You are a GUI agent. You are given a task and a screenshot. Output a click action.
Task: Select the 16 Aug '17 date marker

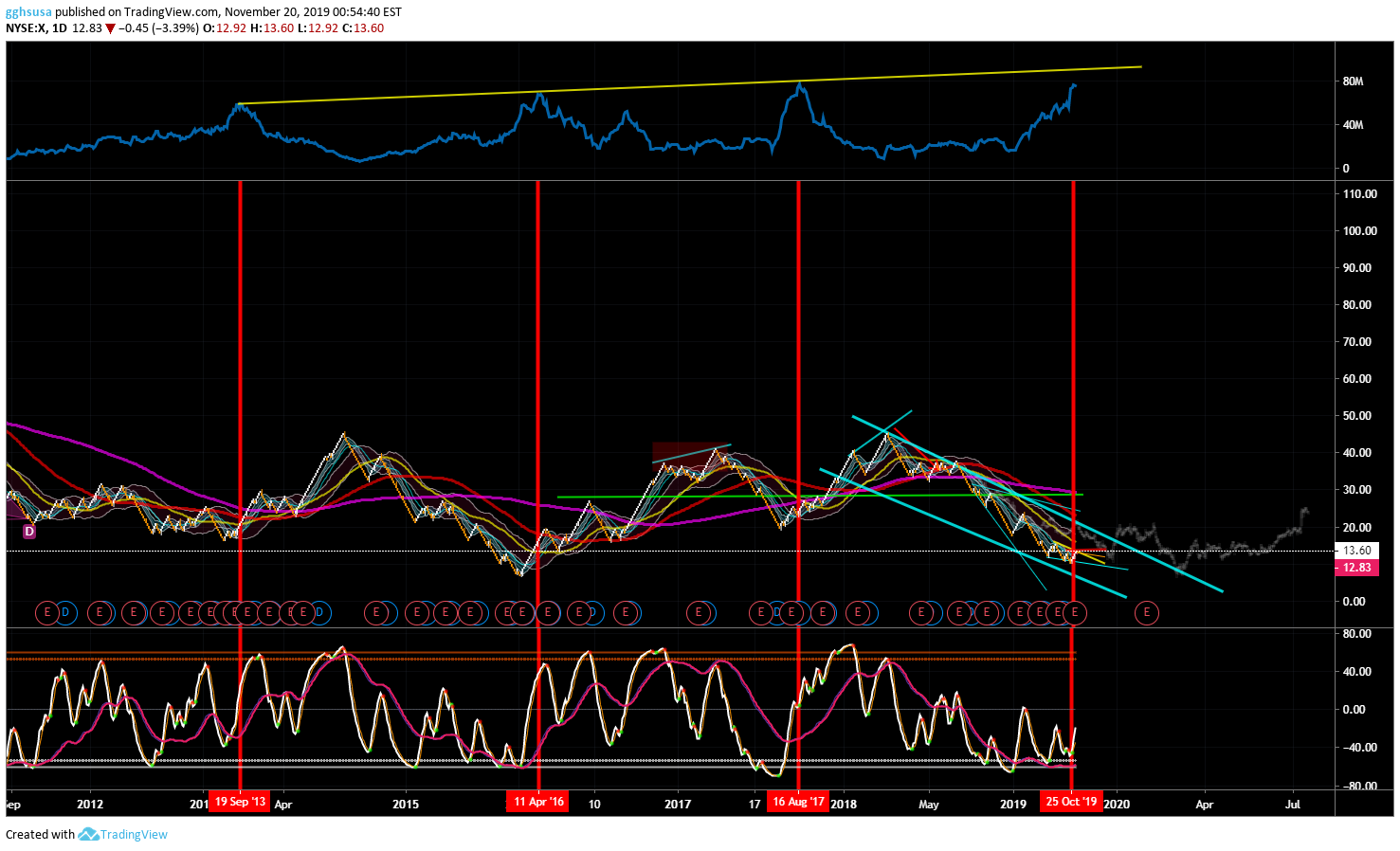798,802
